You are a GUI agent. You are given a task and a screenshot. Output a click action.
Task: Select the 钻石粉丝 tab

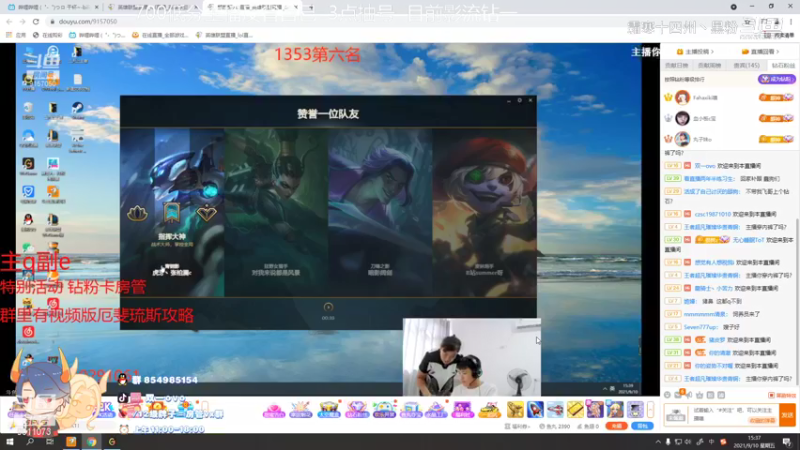tap(783, 65)
